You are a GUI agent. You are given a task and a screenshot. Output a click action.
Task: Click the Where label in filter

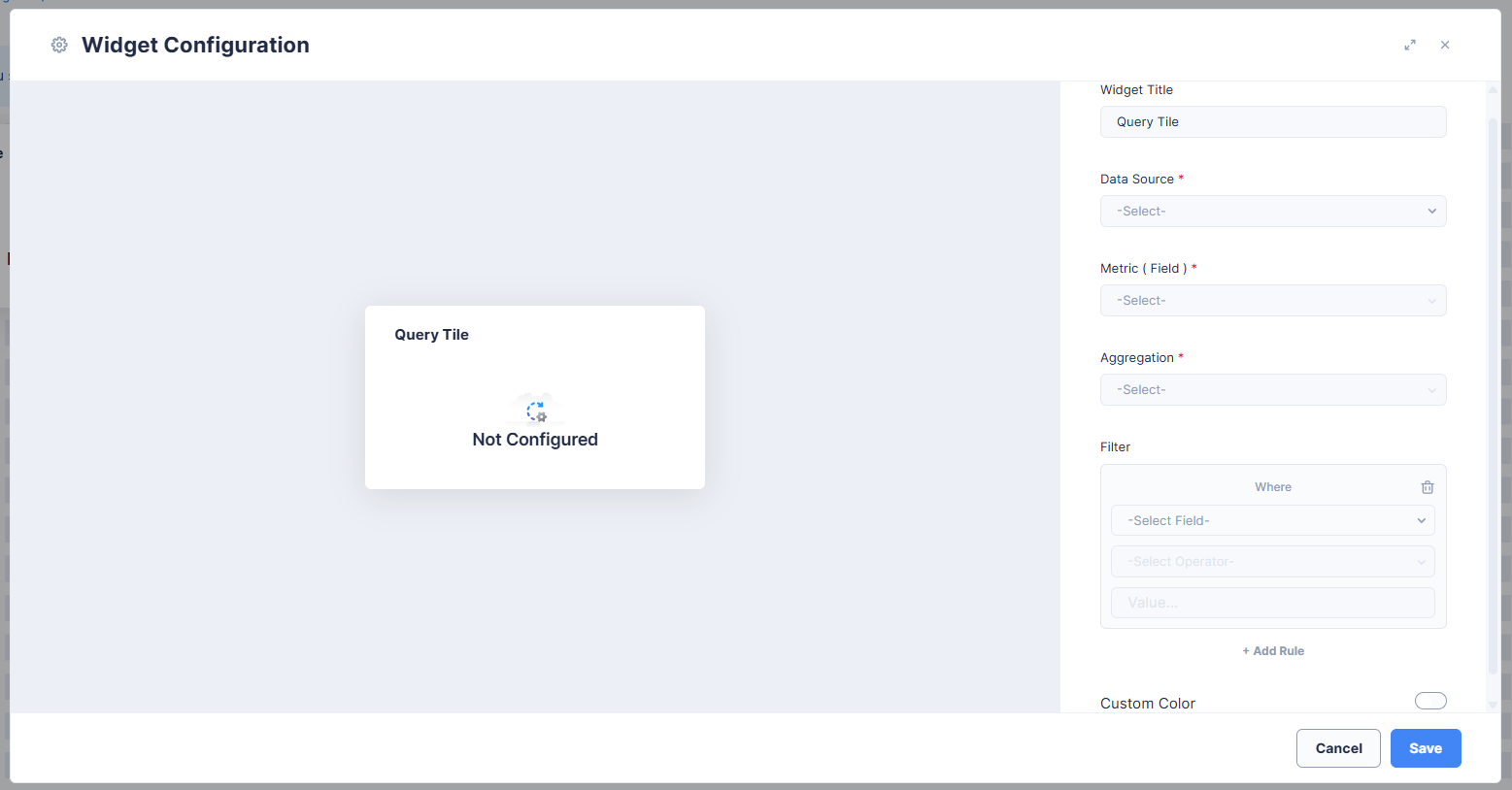click(1273, 487)
